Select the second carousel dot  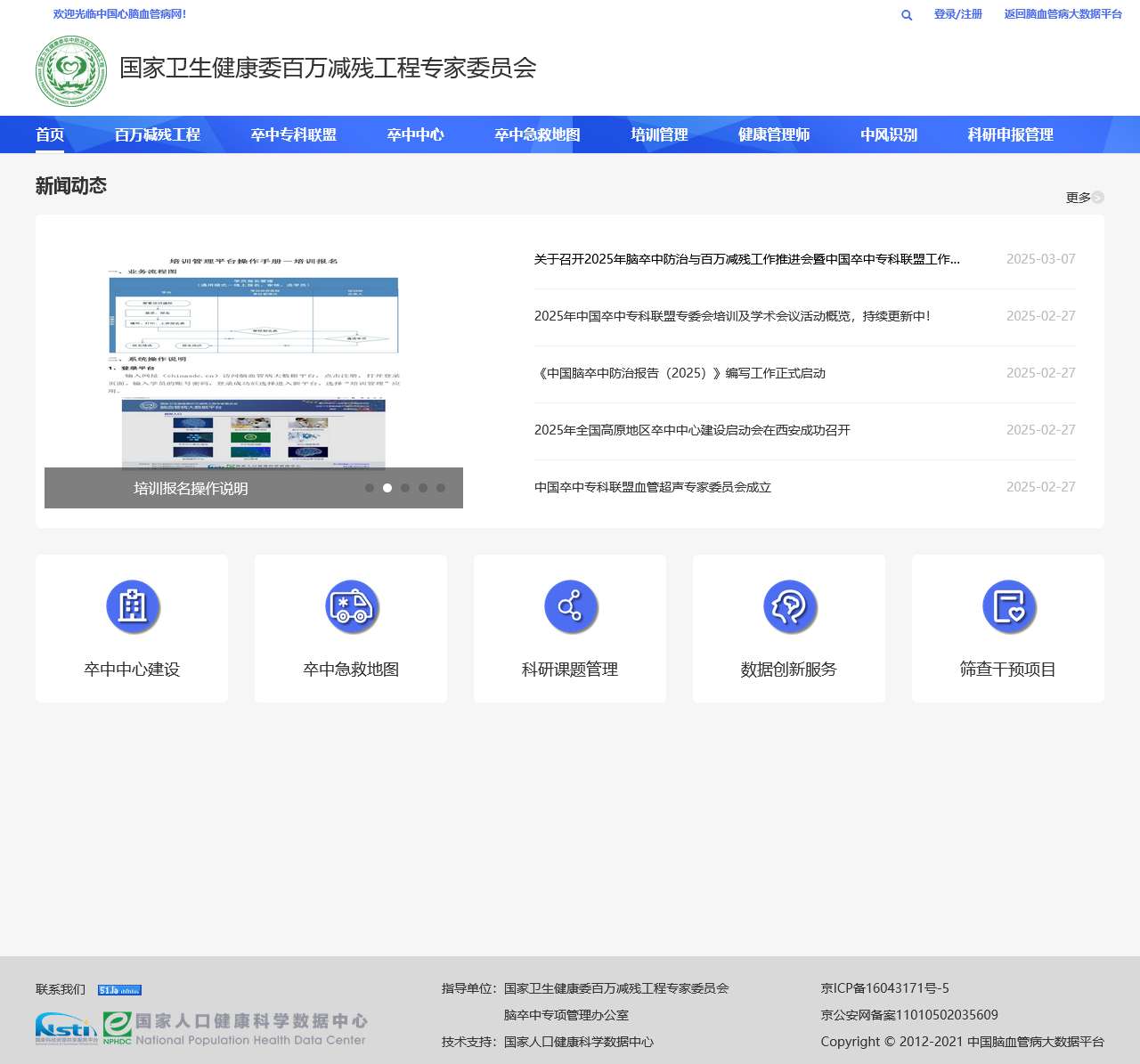[387, 488]
